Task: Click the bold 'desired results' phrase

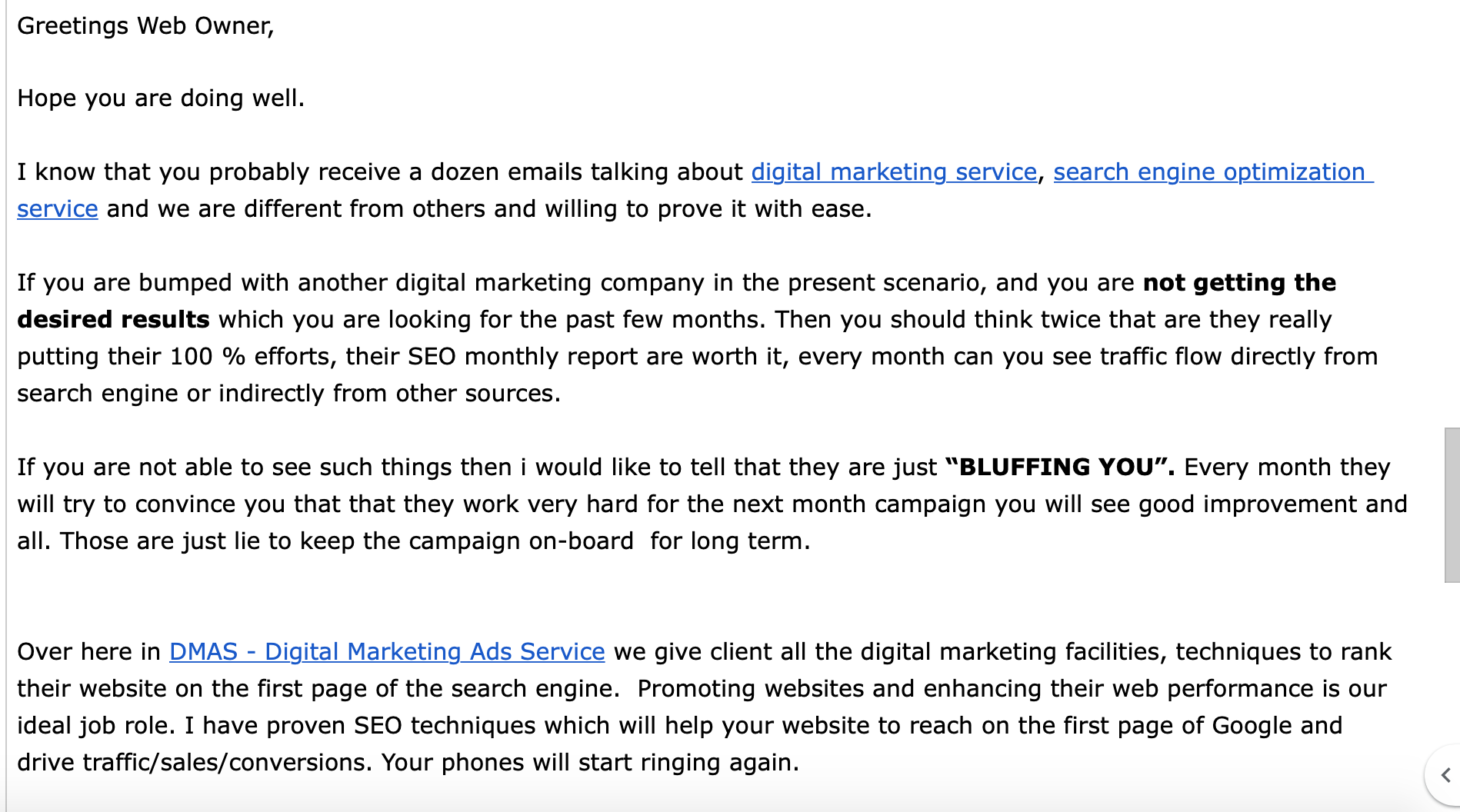Action: 113,320
